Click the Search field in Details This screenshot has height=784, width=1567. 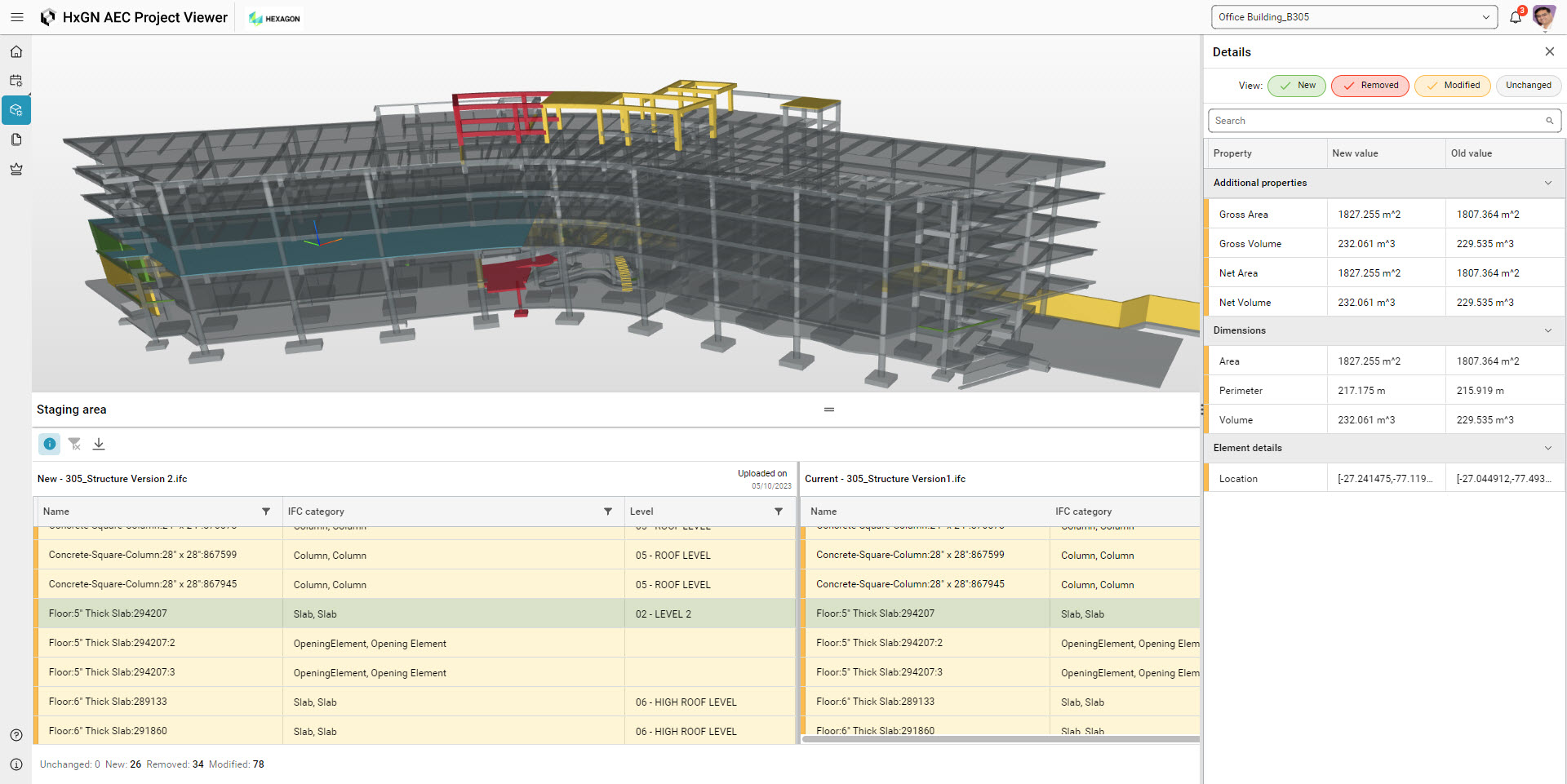coord(1375,121)
